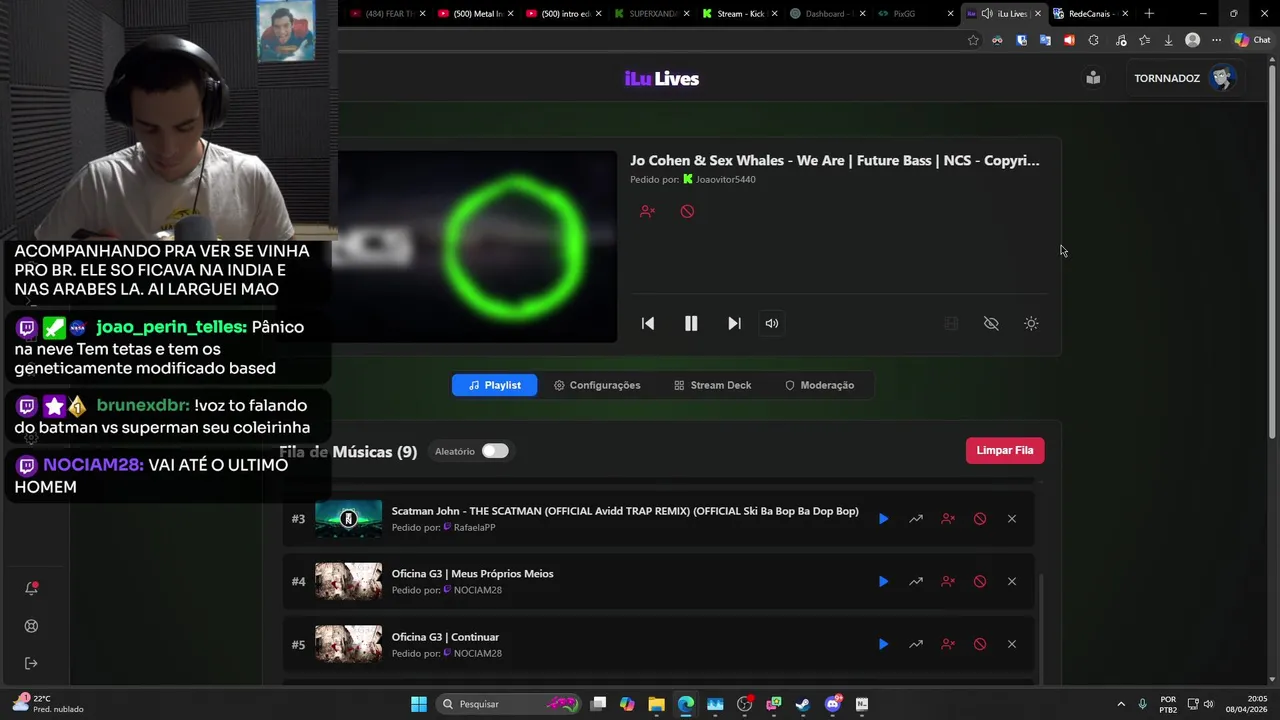The height and width of the screenshot is (720, 1280).
Task: Skip to the next track
Action: (x=734, y=323)
